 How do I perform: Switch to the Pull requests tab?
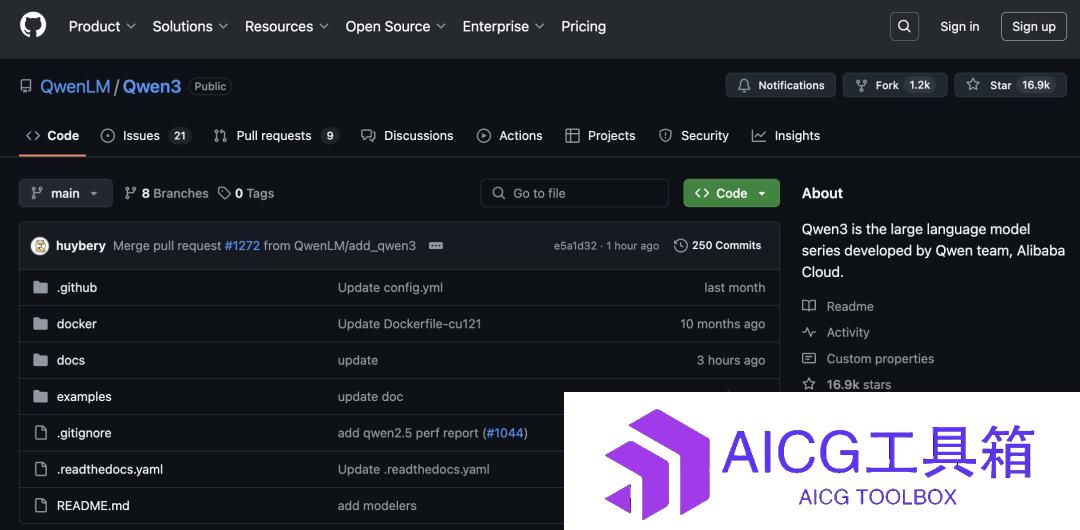[x=276, y=136]
